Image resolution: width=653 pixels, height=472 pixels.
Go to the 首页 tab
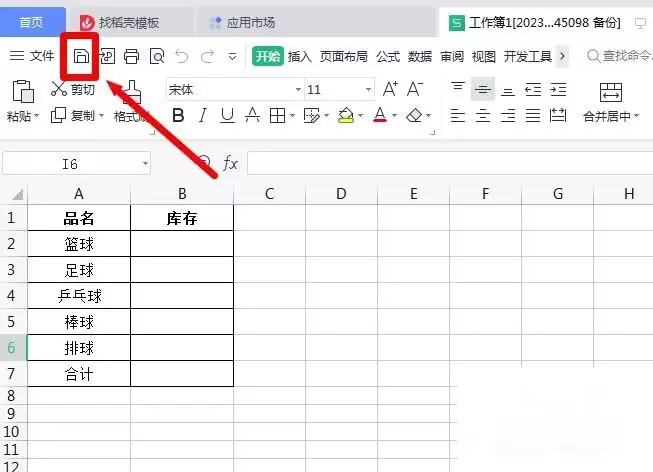click(32, 22)
